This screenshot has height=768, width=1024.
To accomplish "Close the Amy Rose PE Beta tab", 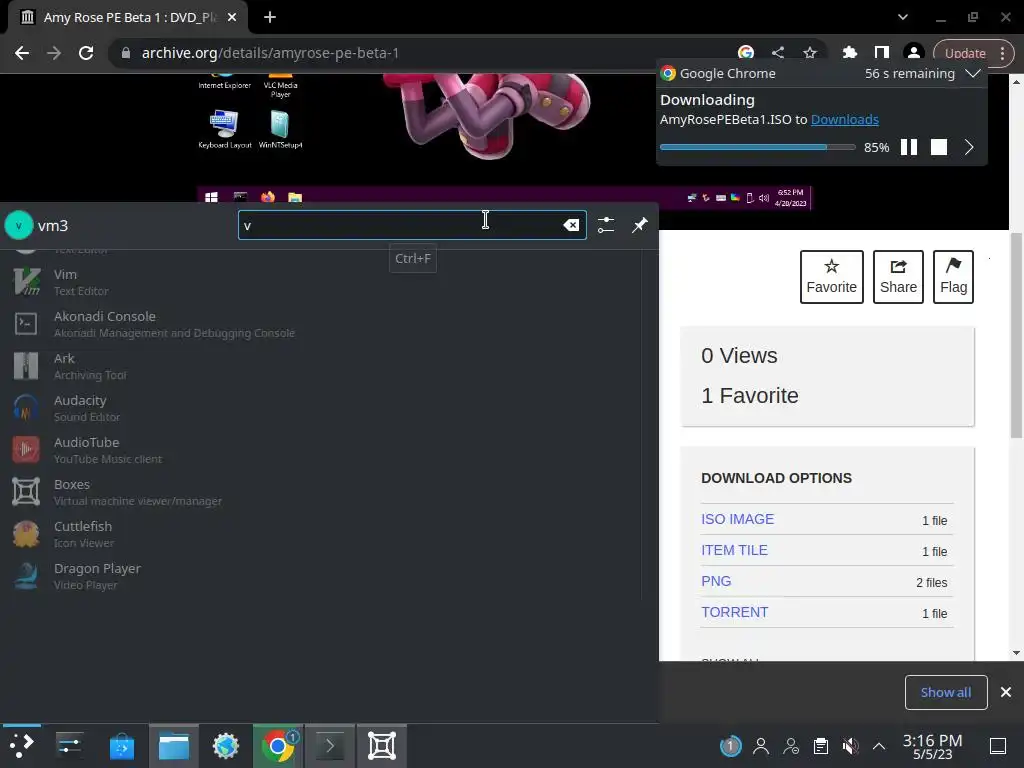I will 232,17.
